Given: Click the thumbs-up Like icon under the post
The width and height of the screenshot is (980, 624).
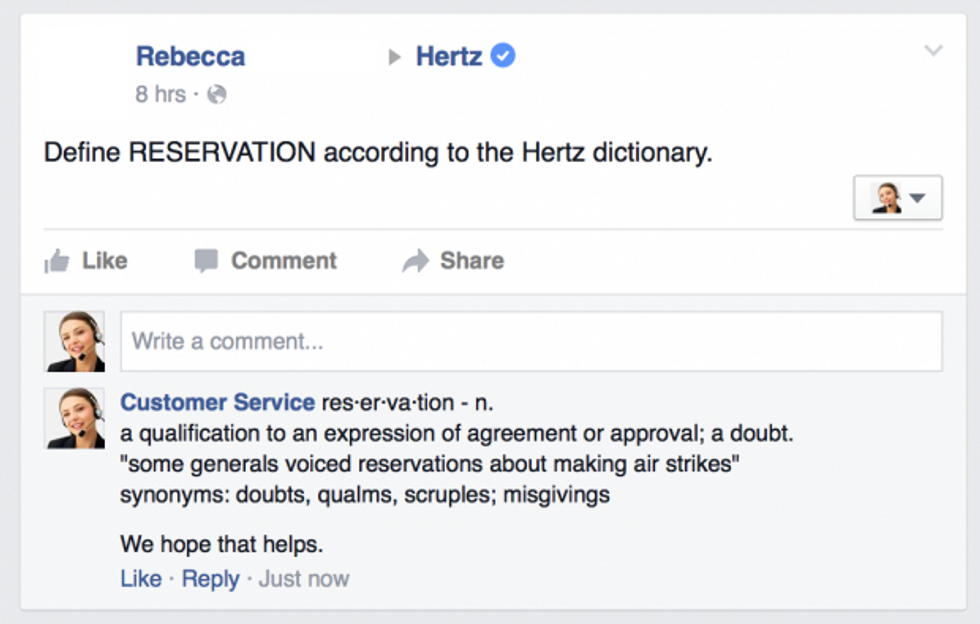Looking at the screenshot, I should [57, 261].
